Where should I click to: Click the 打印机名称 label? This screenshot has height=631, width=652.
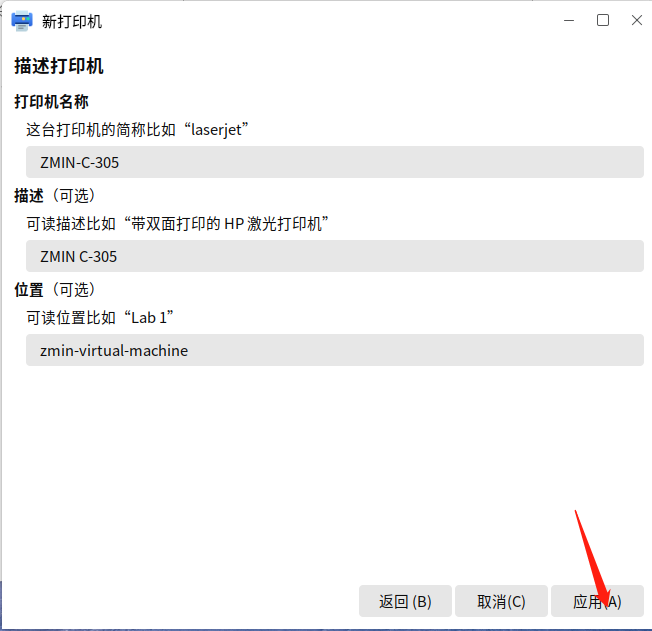coord(52,101)
